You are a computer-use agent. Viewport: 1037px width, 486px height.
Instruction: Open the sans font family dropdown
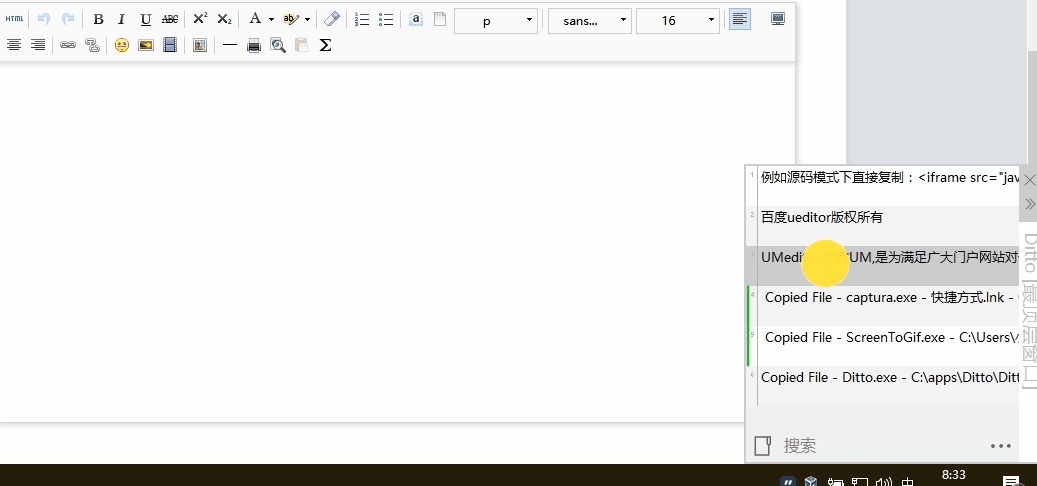click(589, 20)
